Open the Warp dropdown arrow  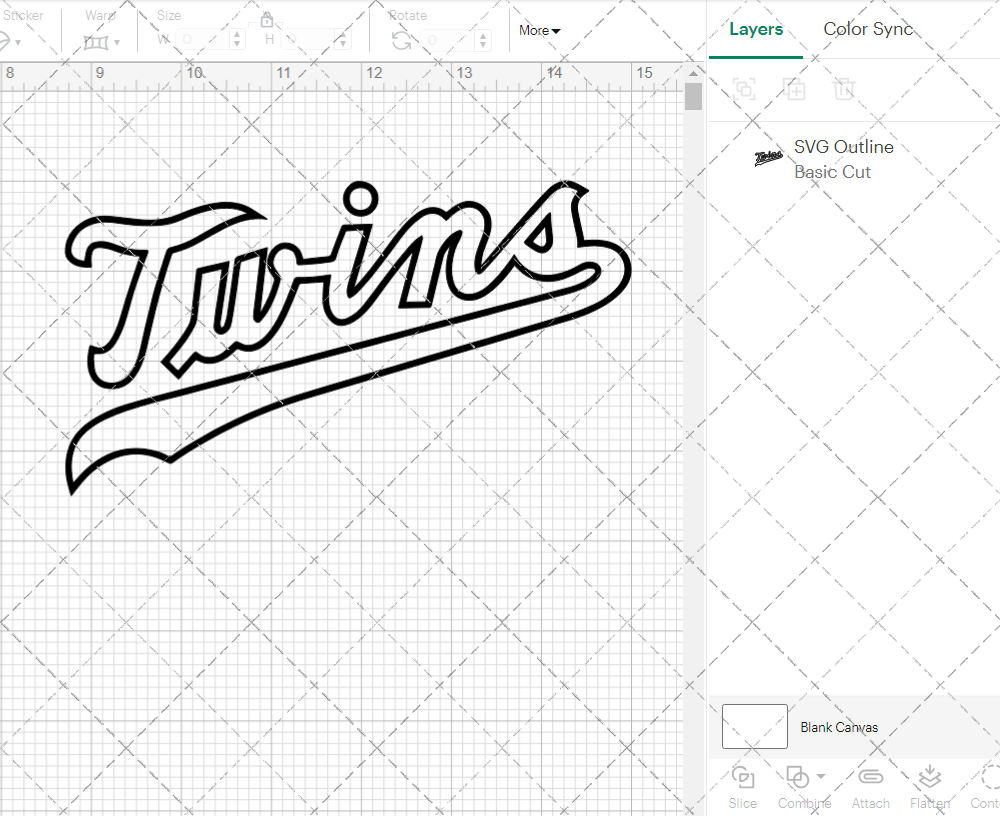coord(118,43)
